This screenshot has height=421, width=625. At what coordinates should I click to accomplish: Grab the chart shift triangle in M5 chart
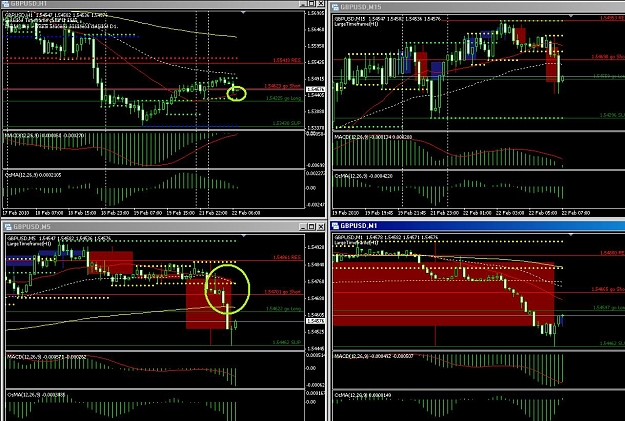244,236
